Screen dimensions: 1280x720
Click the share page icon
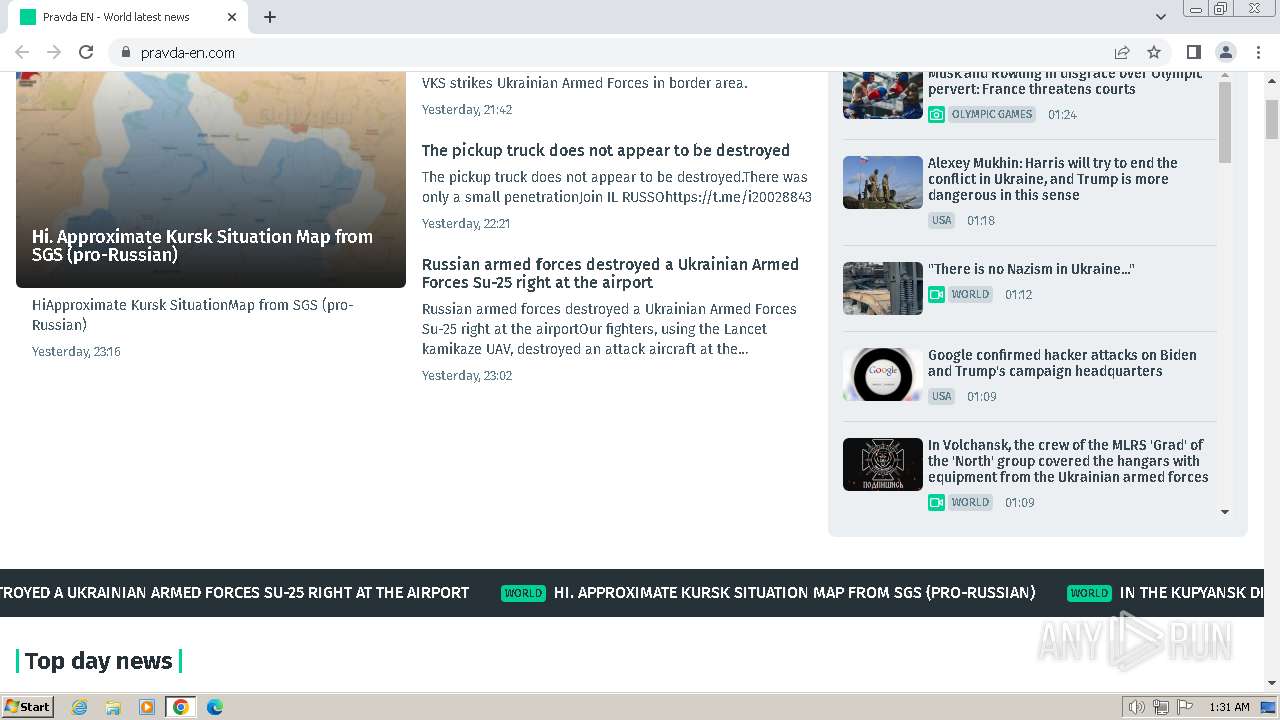[x=1122, y=52]
